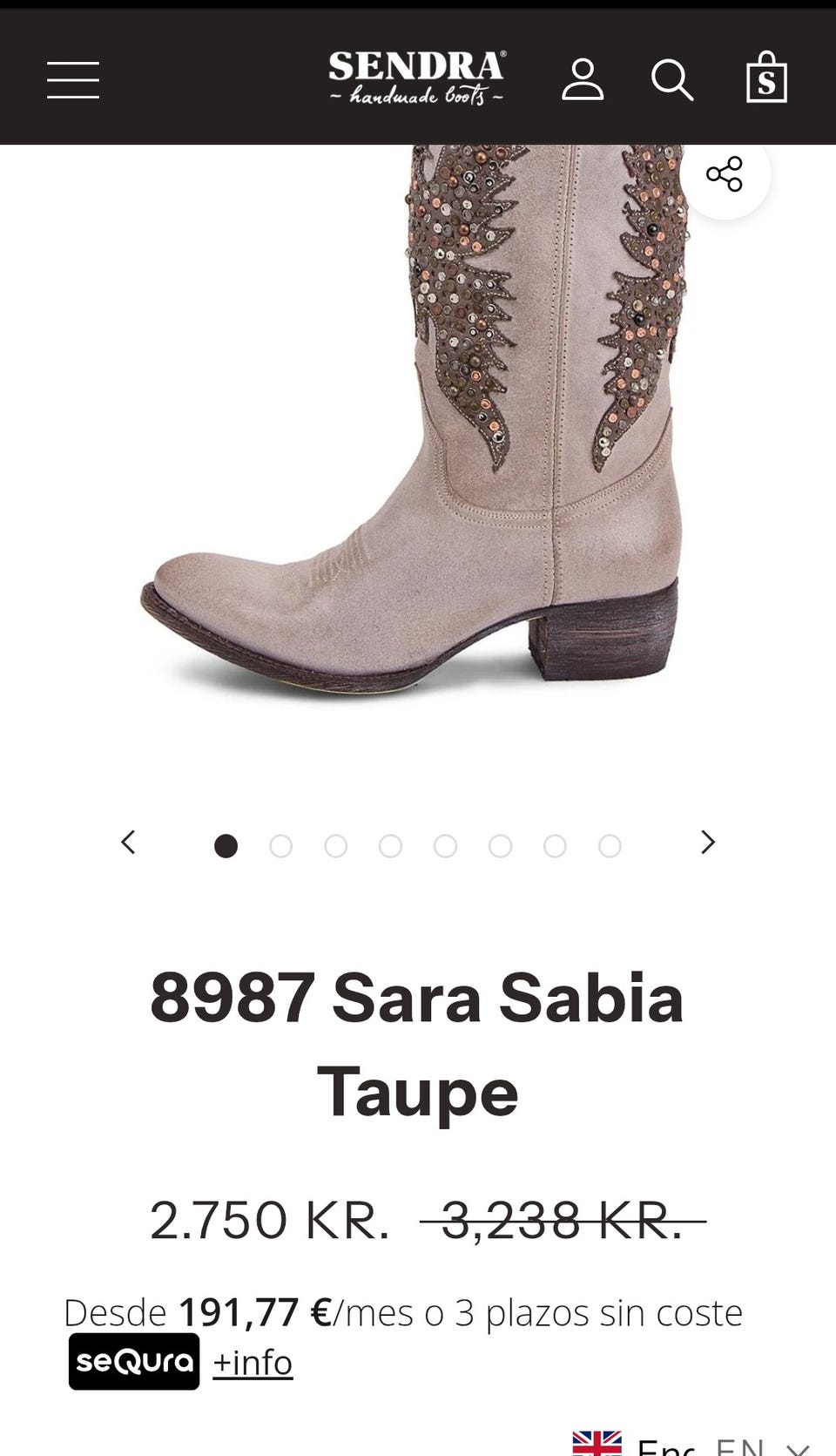Show the next product image arrow
The width and height of the screenshot is (836, 1456).
click(708, 843)
